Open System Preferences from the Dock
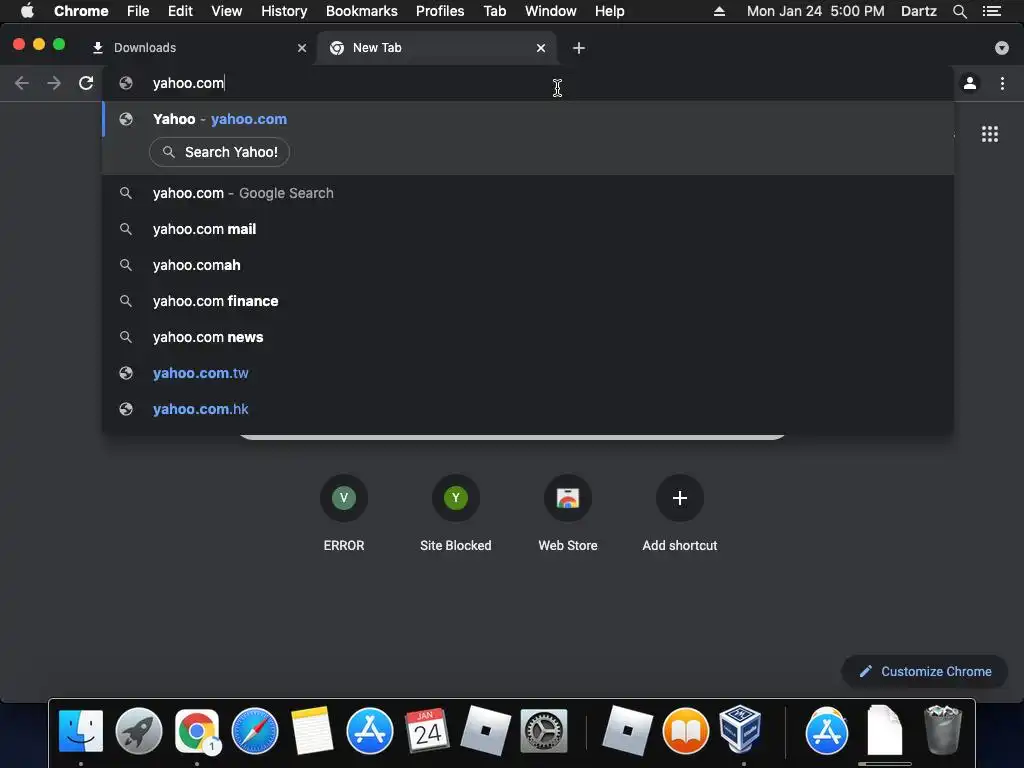This screenshot has width=1024, height=768. 544,731
